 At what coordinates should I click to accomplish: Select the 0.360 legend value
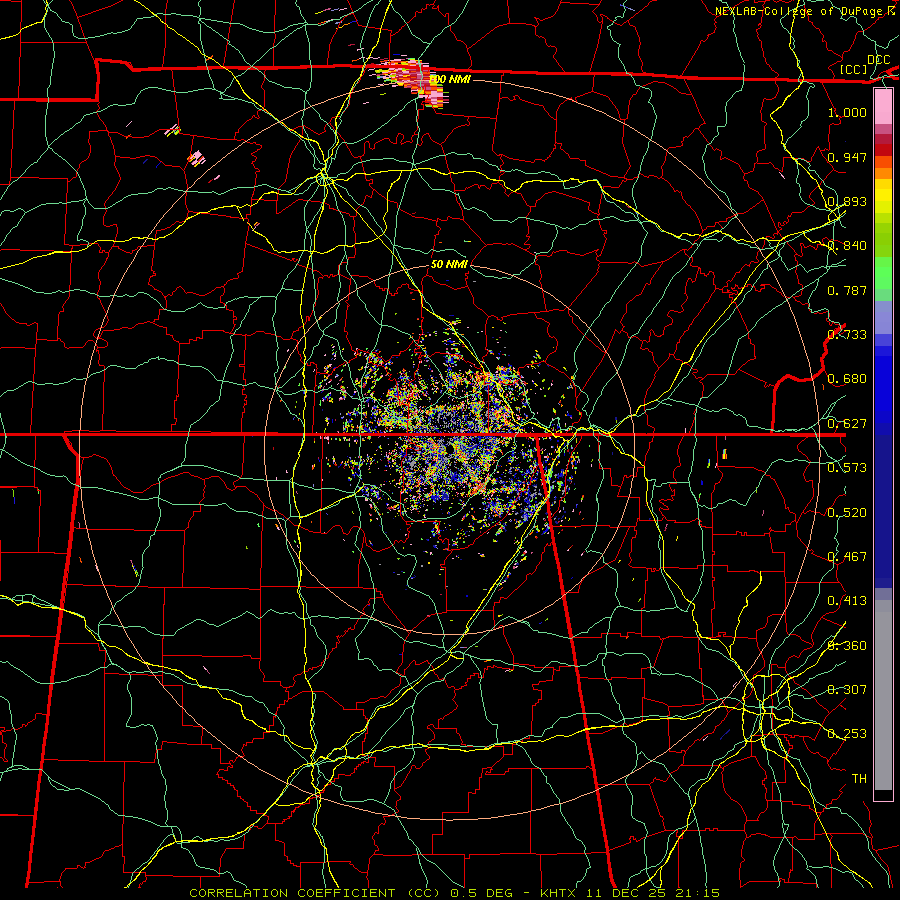click(847, 646)
